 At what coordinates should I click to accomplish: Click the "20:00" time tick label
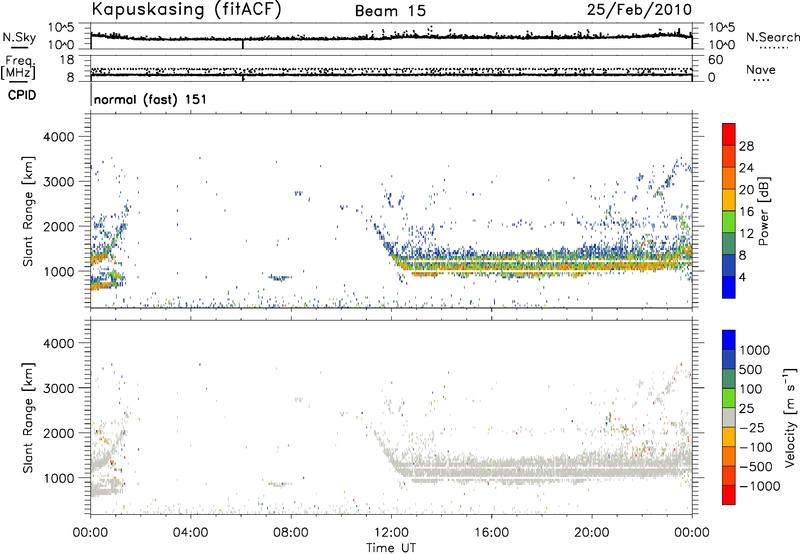point(592,533)
